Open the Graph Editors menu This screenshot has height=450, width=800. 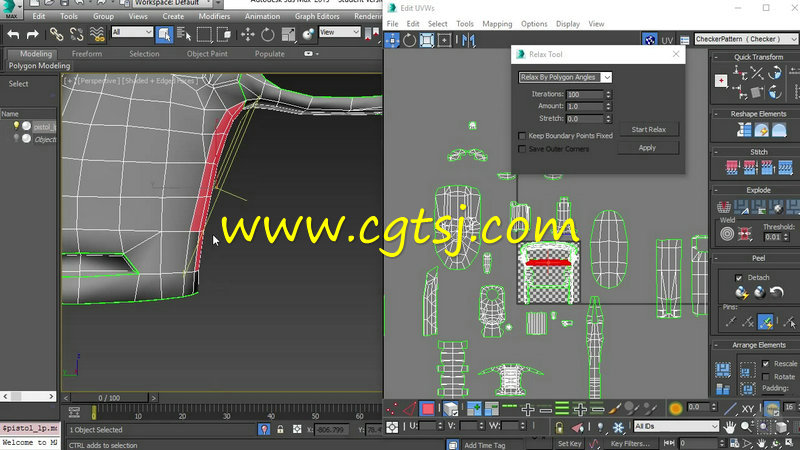[317, 16]
